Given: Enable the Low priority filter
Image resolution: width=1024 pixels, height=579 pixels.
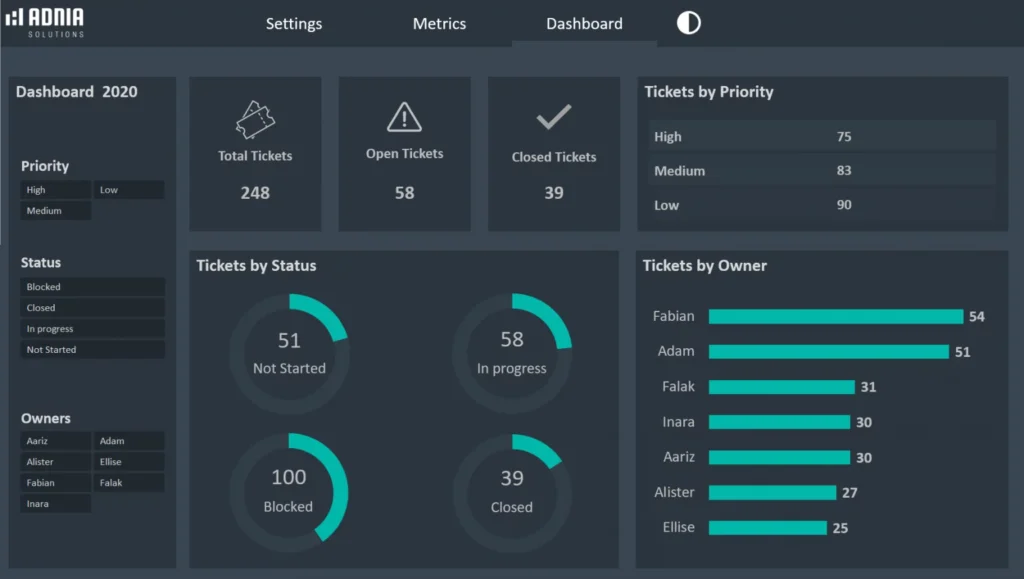Looking at the screenshot, I should [128, 189].
